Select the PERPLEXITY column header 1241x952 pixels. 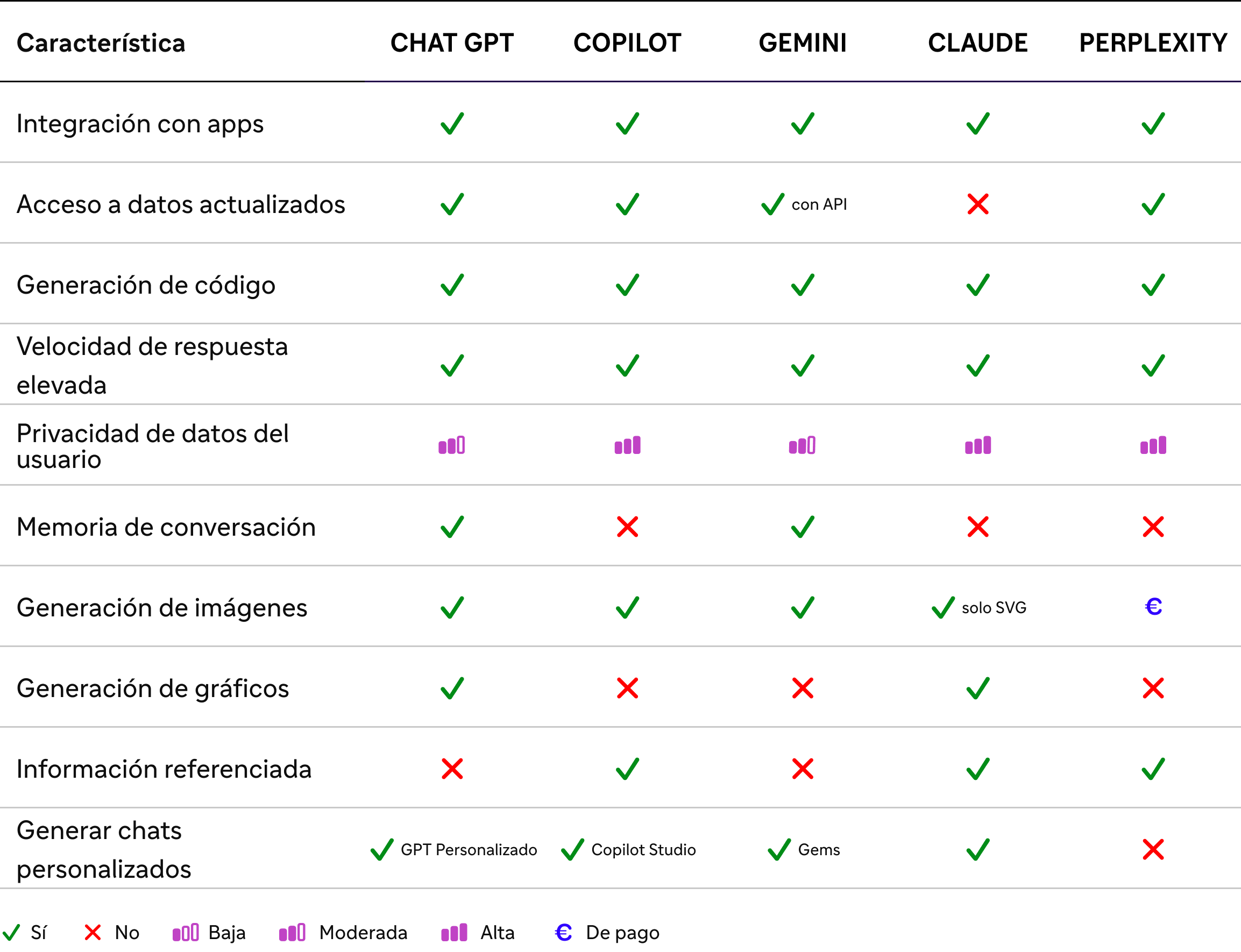[1153, 42]
